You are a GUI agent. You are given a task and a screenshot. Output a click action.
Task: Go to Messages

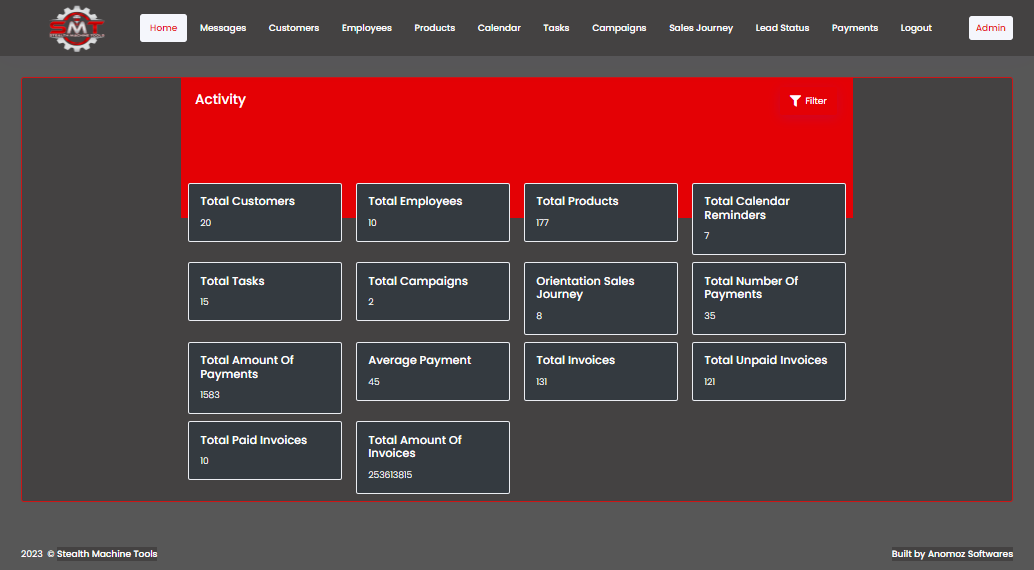[x=223, y=28]
